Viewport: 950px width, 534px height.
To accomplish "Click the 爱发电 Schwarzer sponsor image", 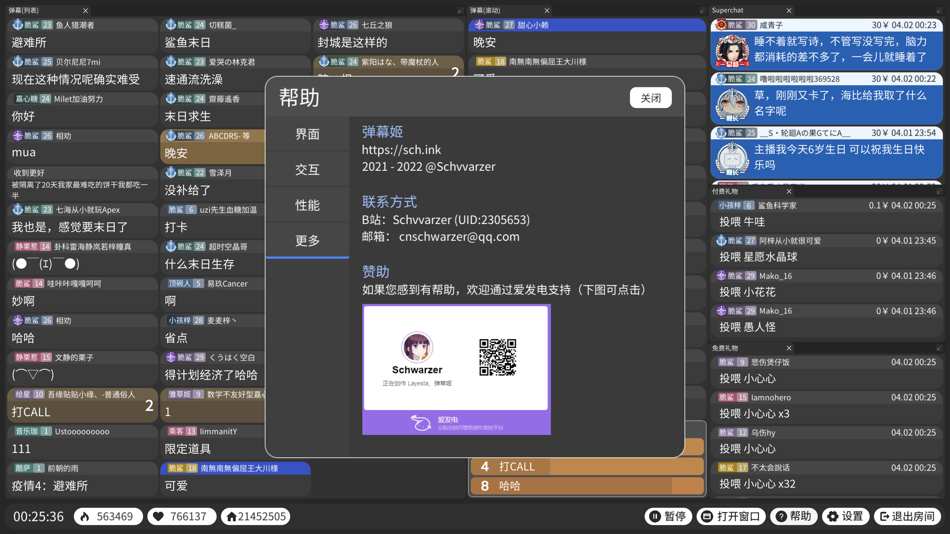I will click(x=456, y=369).
